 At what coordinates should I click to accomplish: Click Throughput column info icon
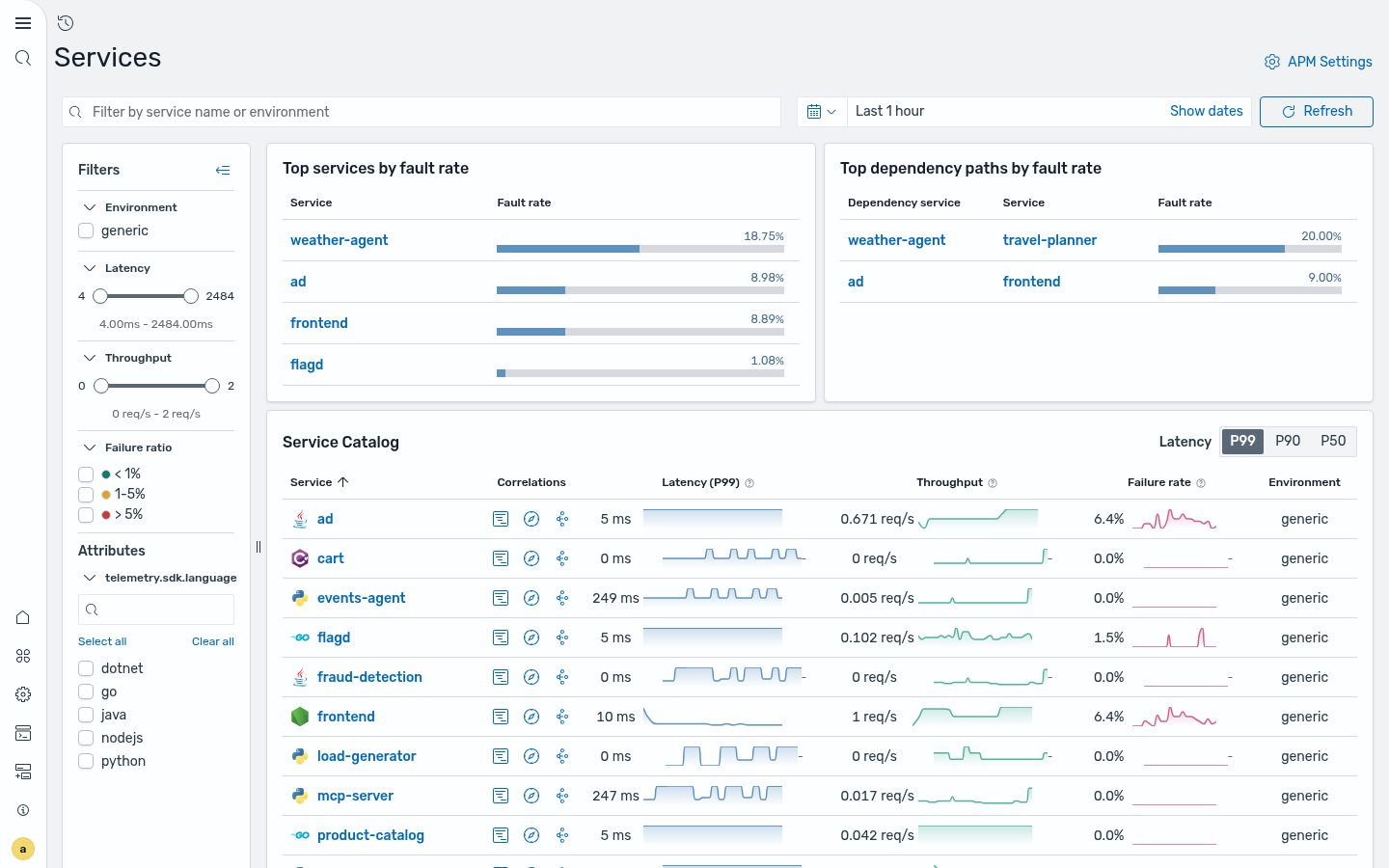[x=993, y=483]
